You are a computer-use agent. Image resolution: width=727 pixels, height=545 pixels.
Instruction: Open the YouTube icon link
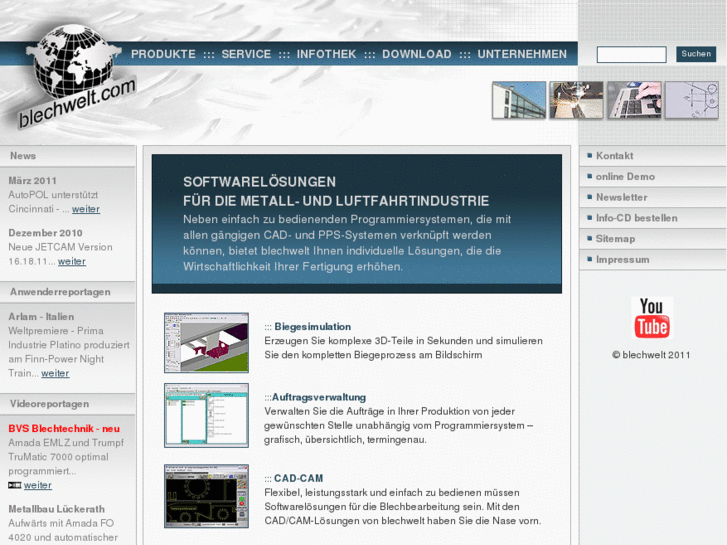(651, 318)
